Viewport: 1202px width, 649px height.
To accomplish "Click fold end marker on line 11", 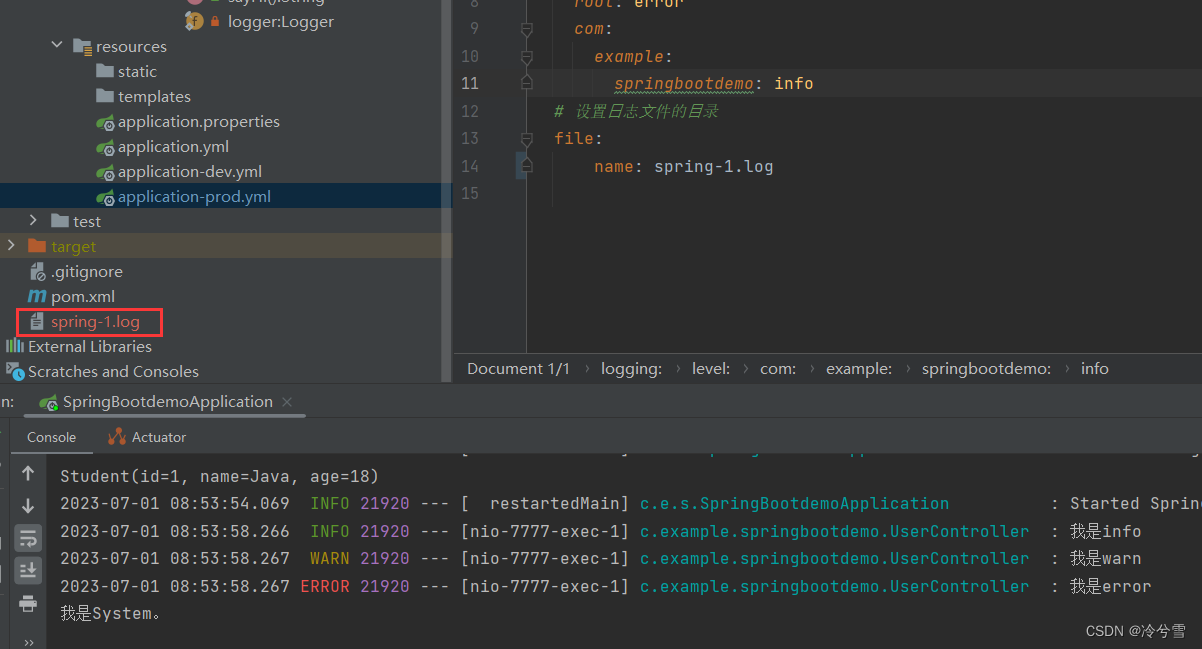I will tap(526, 83).
